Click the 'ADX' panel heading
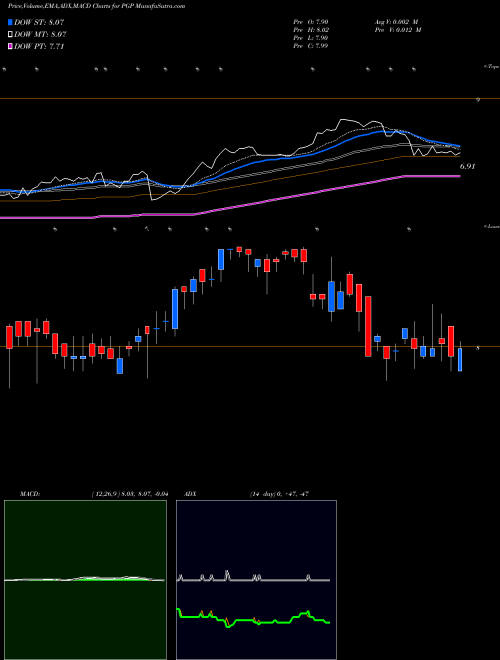Viewport: 500px width, 660px height. [x=191, y=494]
